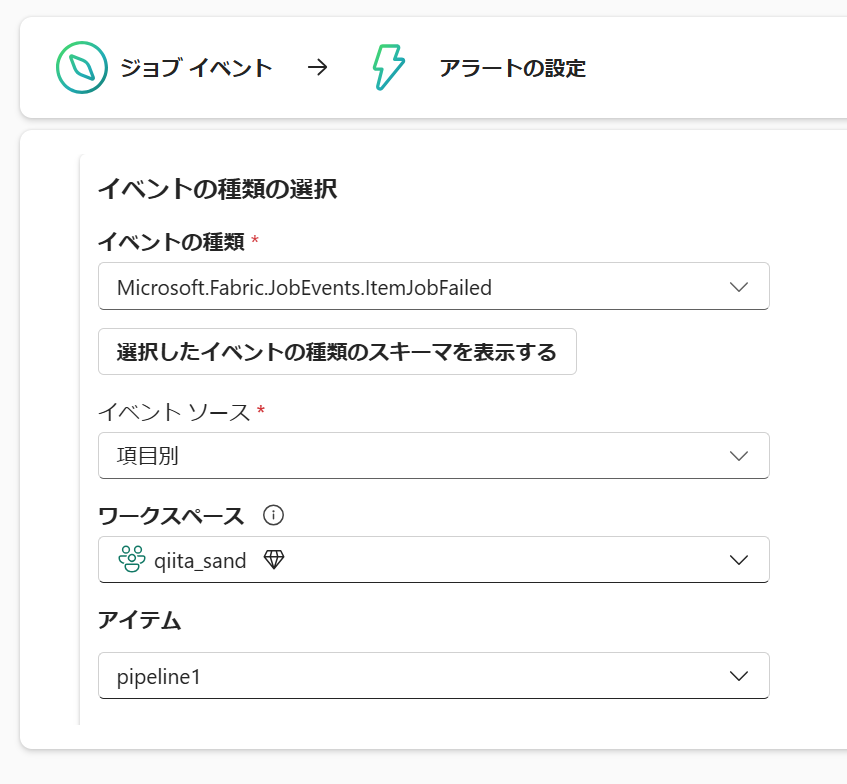
Task: Click the qiita_sand workspace name
Action: coord(200,560)
